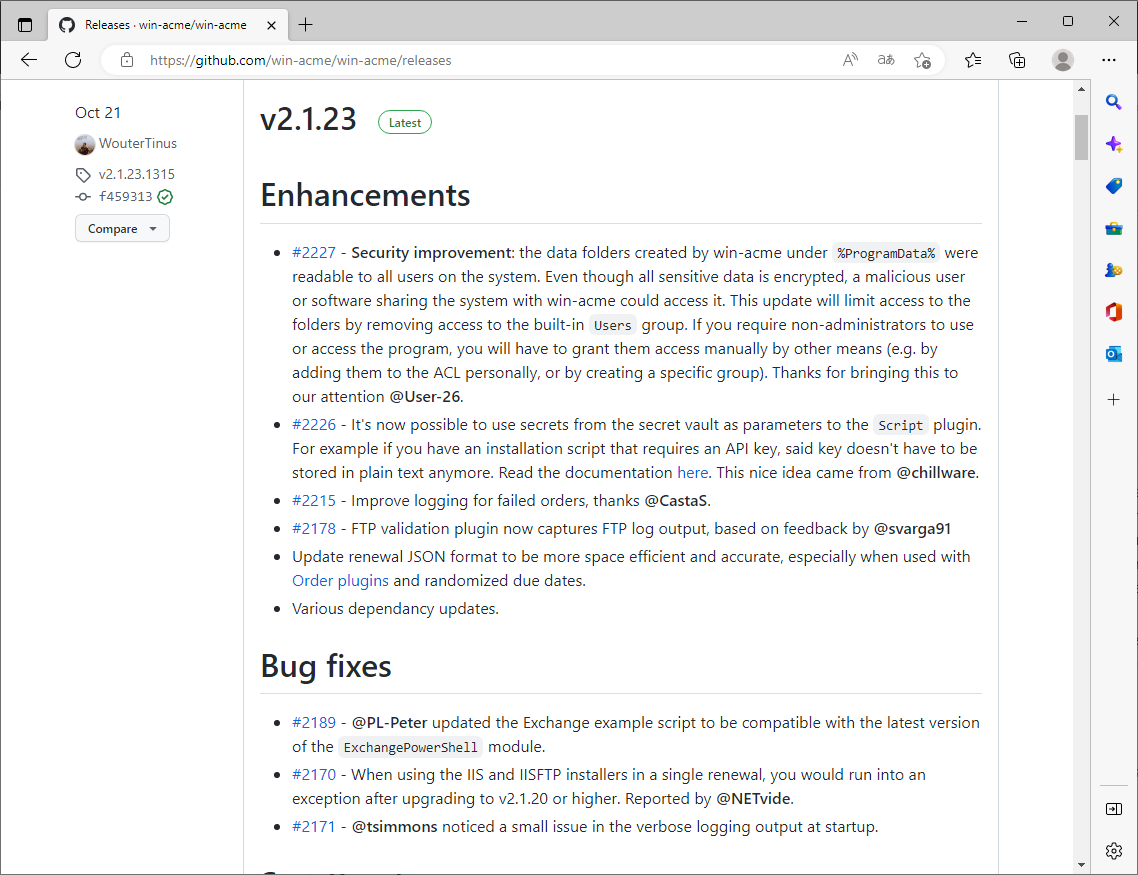Open sidebar Search

[1113, 102]
